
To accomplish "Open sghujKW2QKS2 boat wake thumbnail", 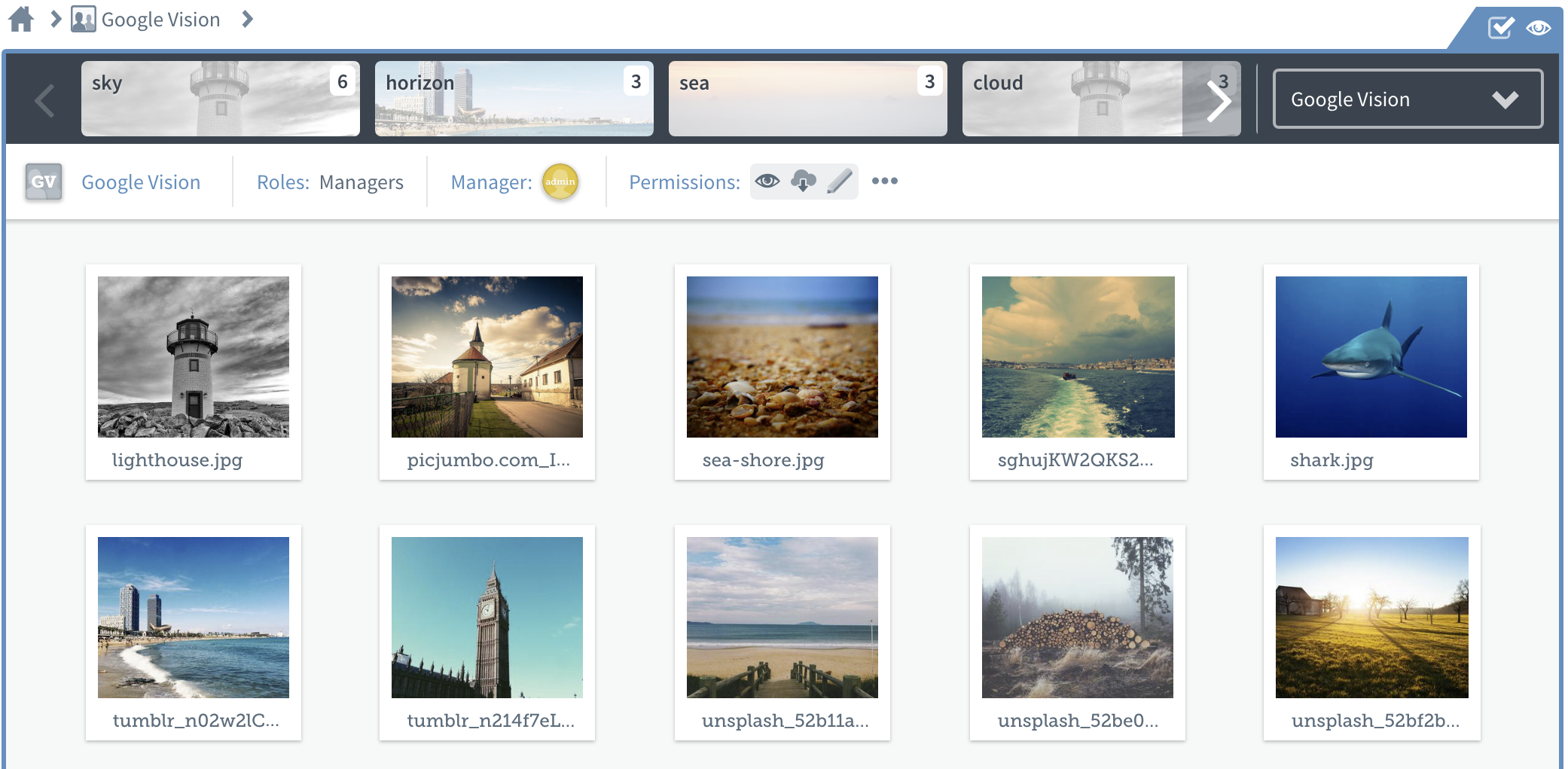I will [1078, 357].
